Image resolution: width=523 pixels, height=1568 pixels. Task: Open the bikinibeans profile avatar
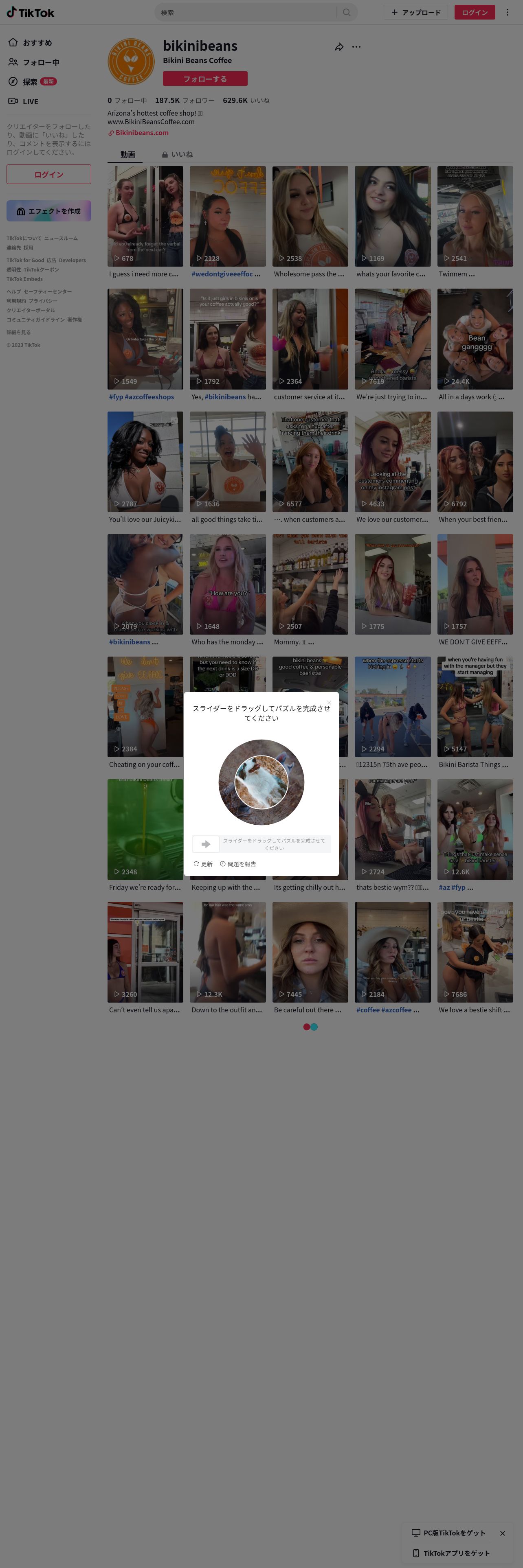[x=131, y=61]
